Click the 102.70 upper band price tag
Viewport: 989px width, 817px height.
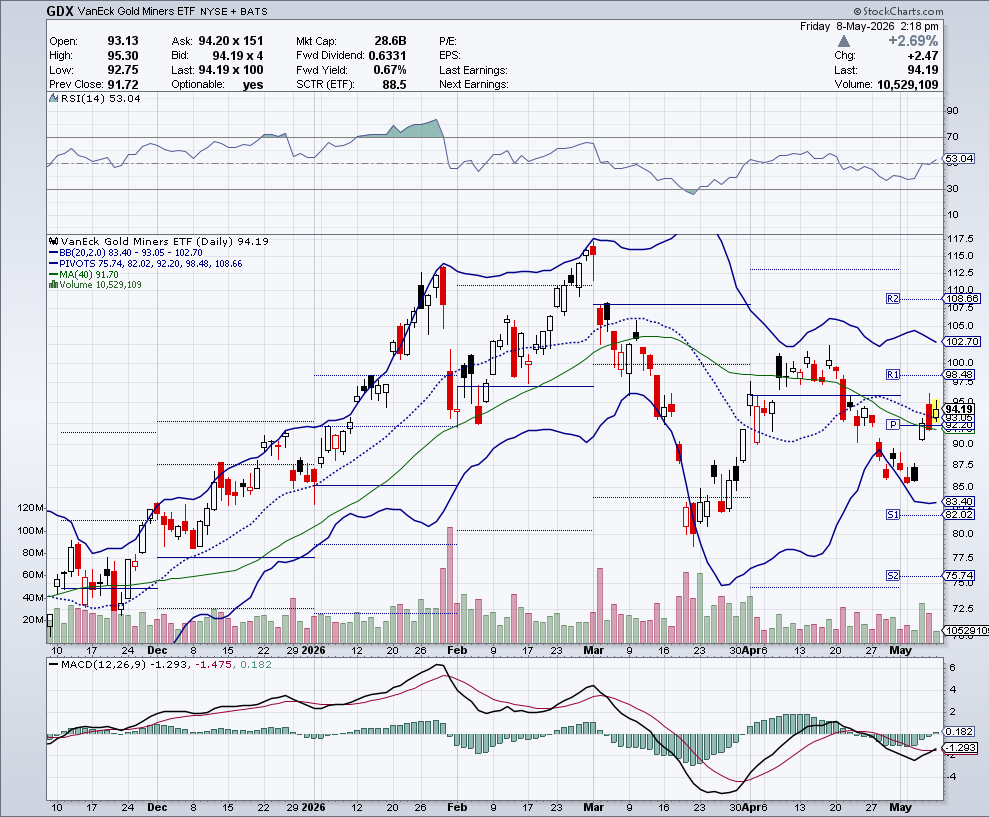pos(961,341)
